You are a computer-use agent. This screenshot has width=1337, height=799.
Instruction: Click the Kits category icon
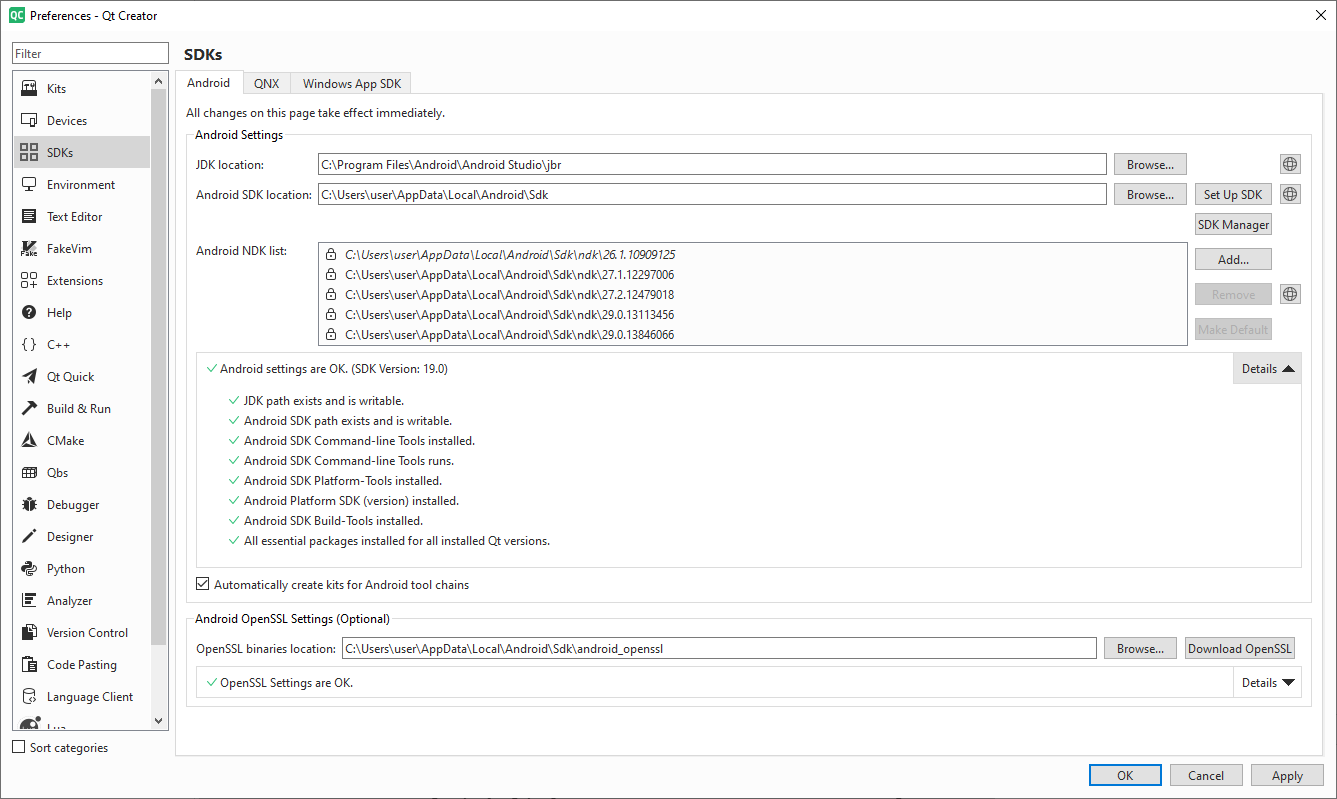click(x=29, y=89)
